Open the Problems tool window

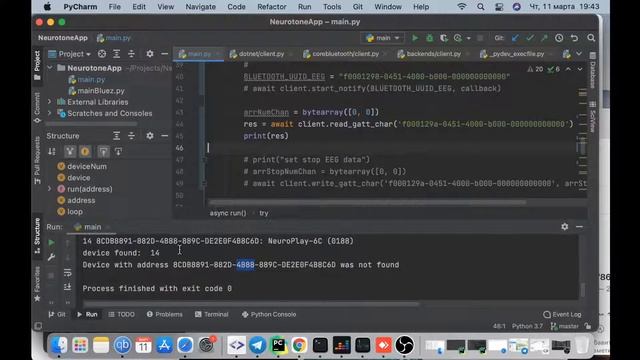point(164,314)
